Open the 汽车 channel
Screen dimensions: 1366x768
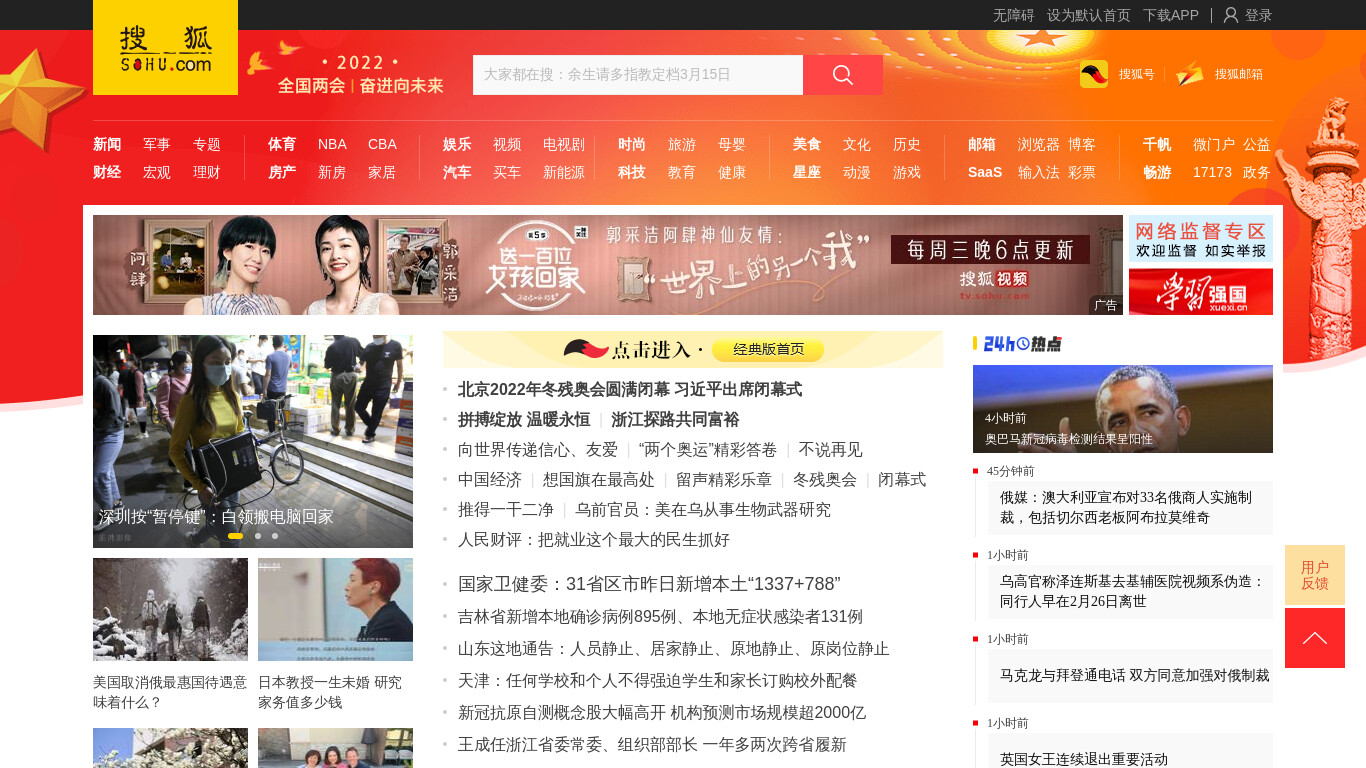457,172
